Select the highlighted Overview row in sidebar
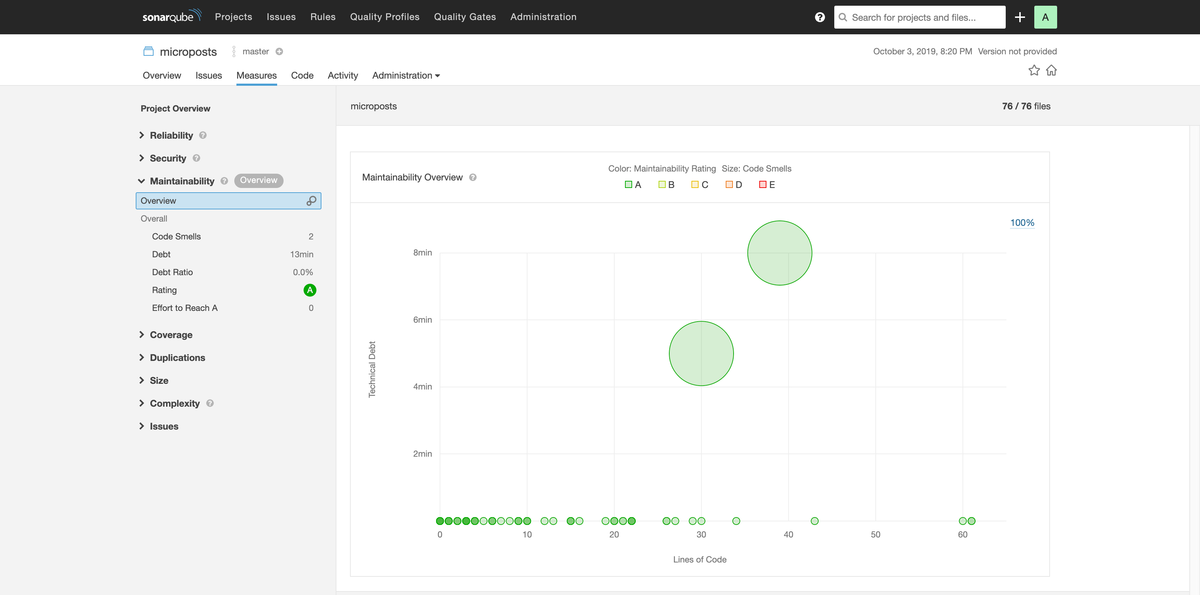 click(228, 201)
